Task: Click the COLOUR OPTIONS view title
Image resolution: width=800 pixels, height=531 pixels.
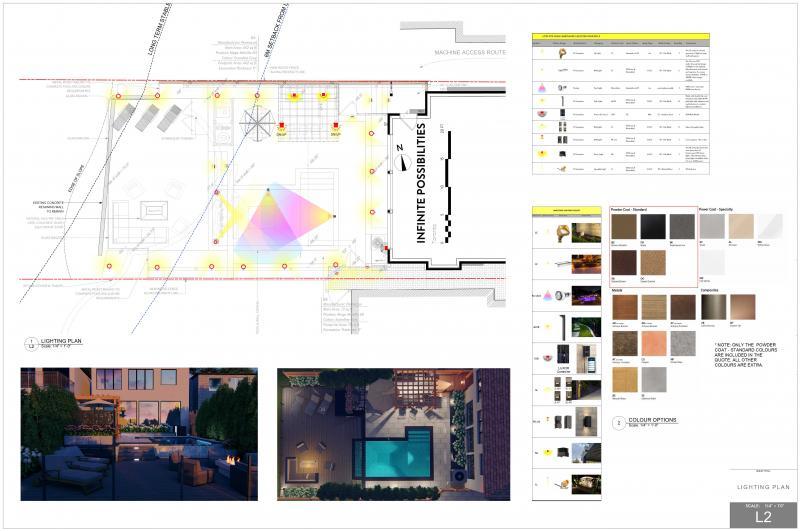Action: (x=652, y=421)
